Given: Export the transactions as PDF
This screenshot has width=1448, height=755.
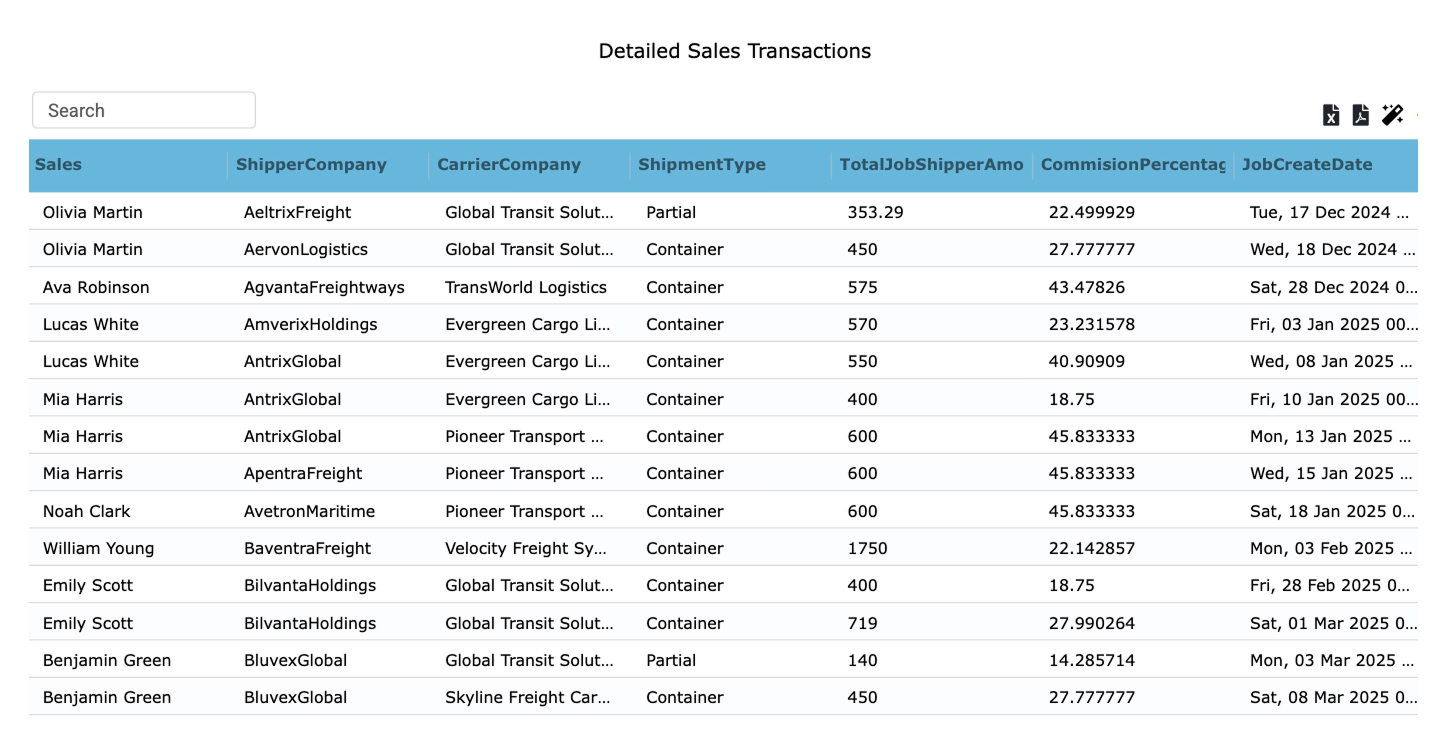Looking at the screenshot, I should tap(1361, 115).
